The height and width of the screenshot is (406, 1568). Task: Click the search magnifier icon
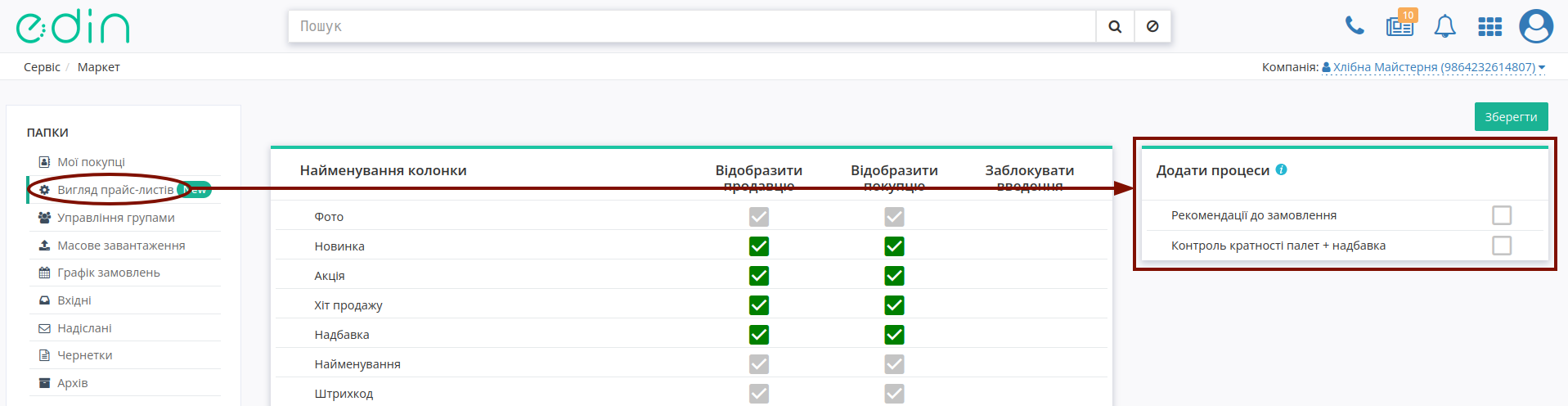(x=1115, y=26)
